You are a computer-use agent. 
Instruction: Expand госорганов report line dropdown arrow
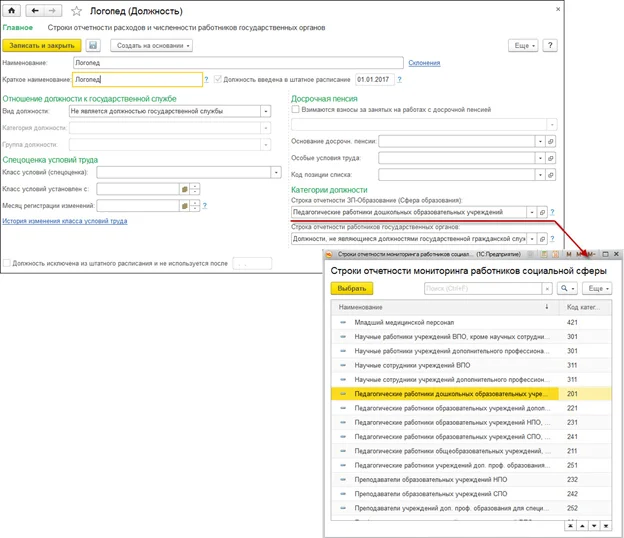pos(532,239)
